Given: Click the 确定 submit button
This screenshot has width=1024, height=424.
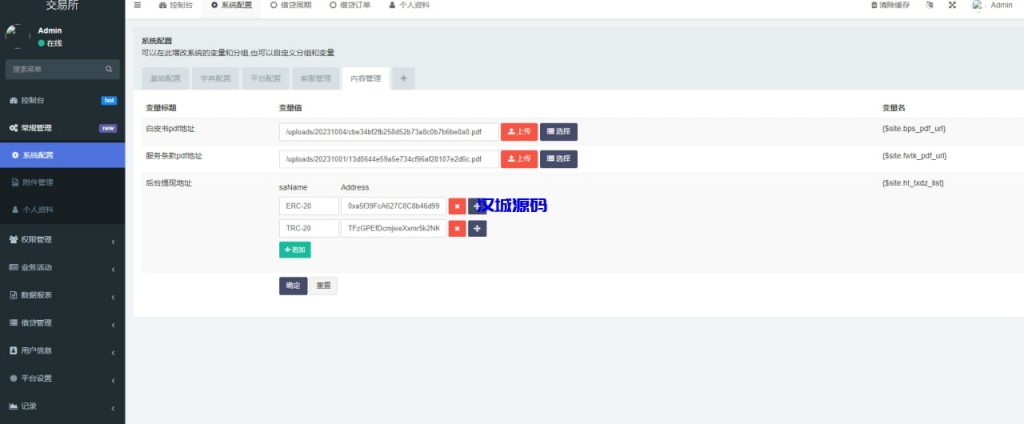Looking at the screenshot, I should [x=293, y=286].
